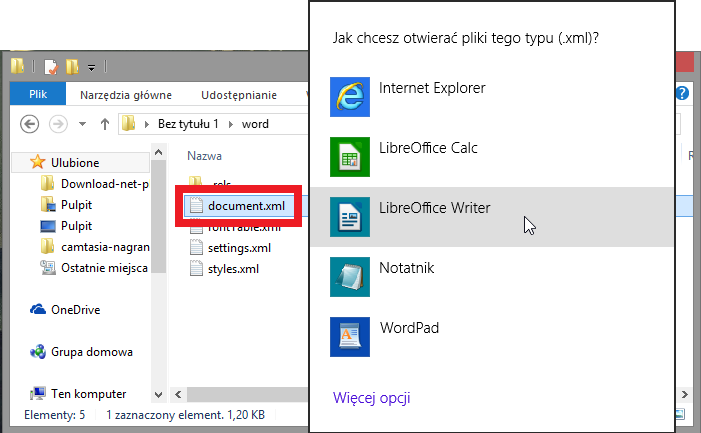Click file list scroll right arrow
This screenshot has height=433, width=701.
684,394
